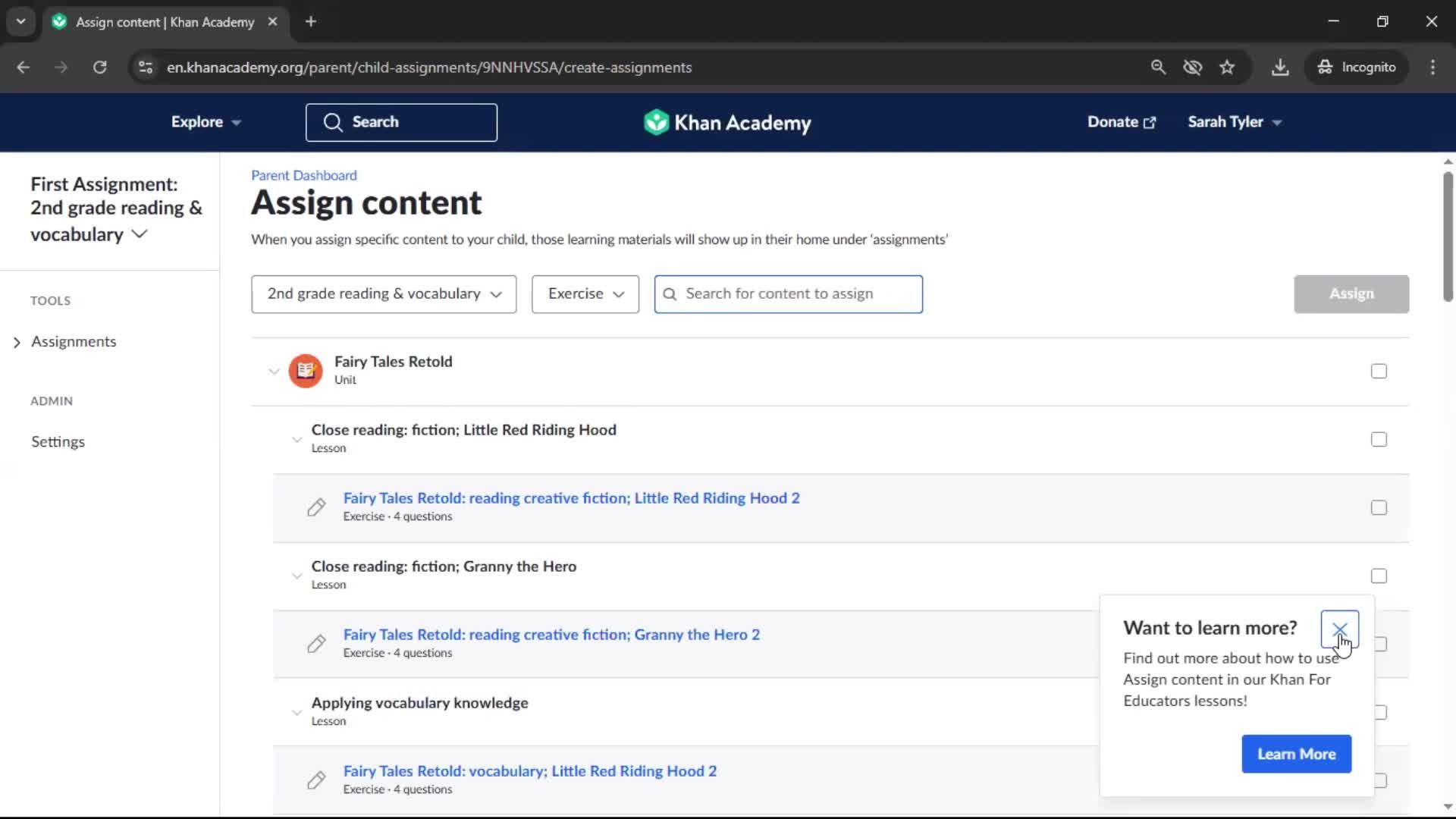Click the browser forward arrow
Viewport: 1456px width, 819px height.
[x=61, y=67]
